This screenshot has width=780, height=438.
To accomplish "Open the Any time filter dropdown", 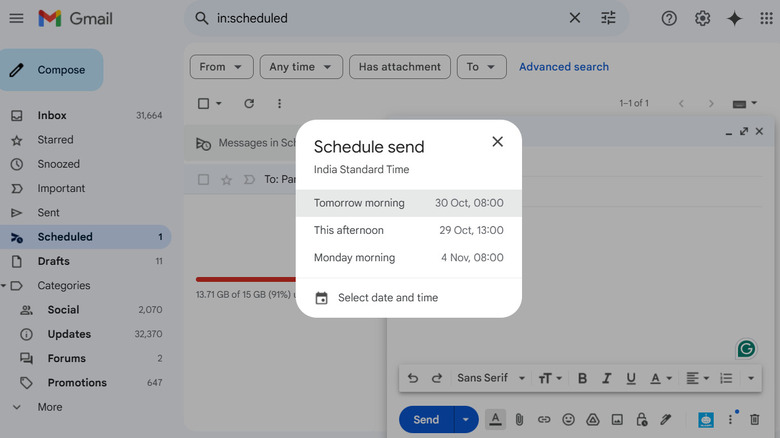I will [x=300, y=67].
